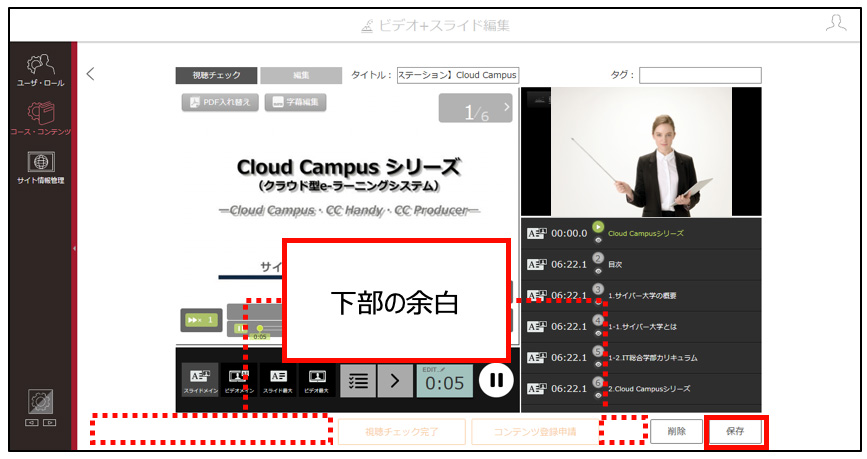
Task: Click the PDF入れ替え button
Action: pos(220,102)
